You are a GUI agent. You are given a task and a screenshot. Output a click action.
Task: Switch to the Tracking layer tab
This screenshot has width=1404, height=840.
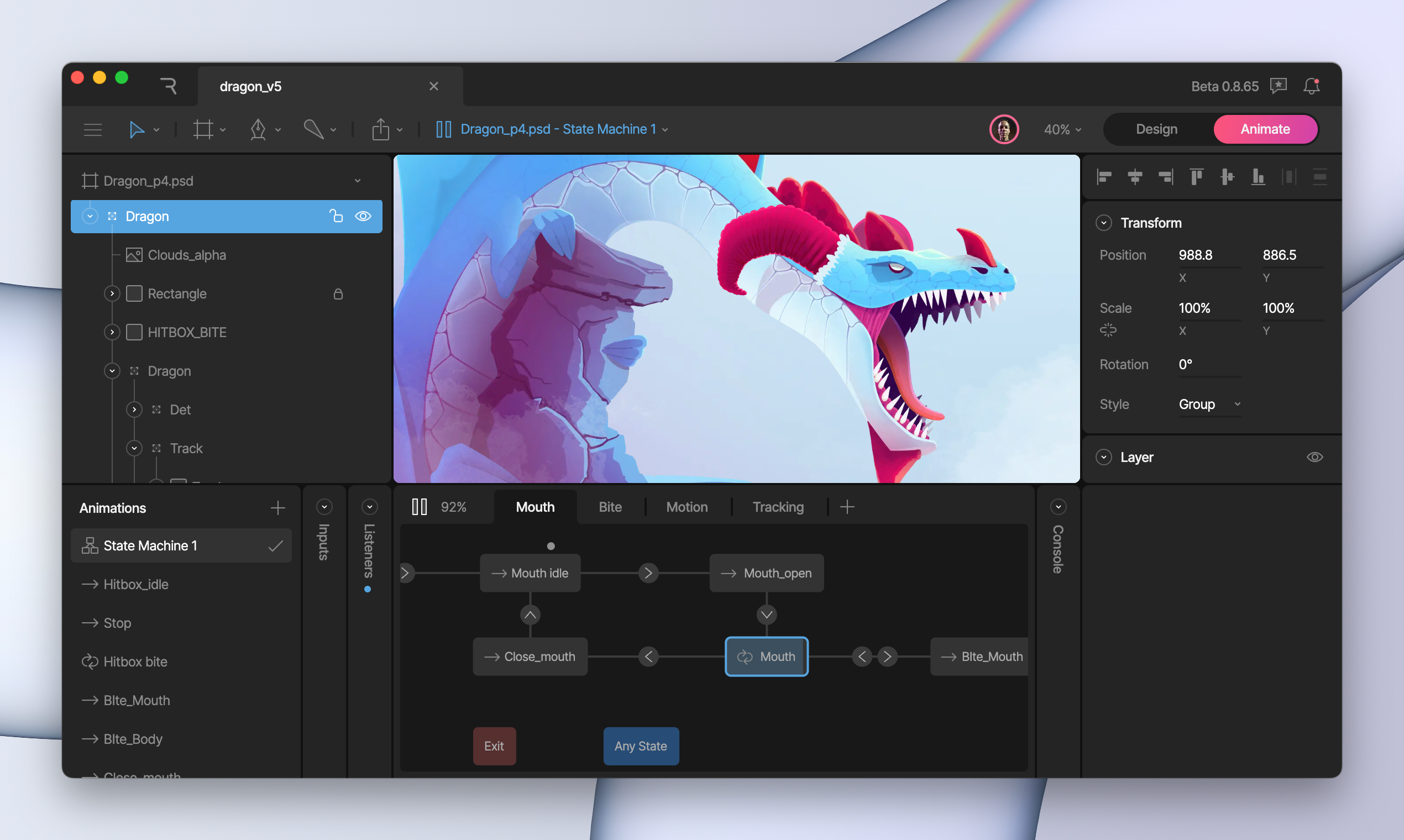click(778, 507)
